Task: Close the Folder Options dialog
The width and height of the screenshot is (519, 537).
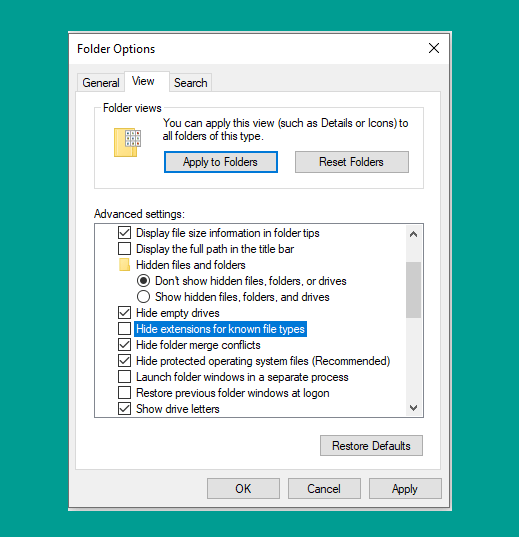Action: point(434,48)
